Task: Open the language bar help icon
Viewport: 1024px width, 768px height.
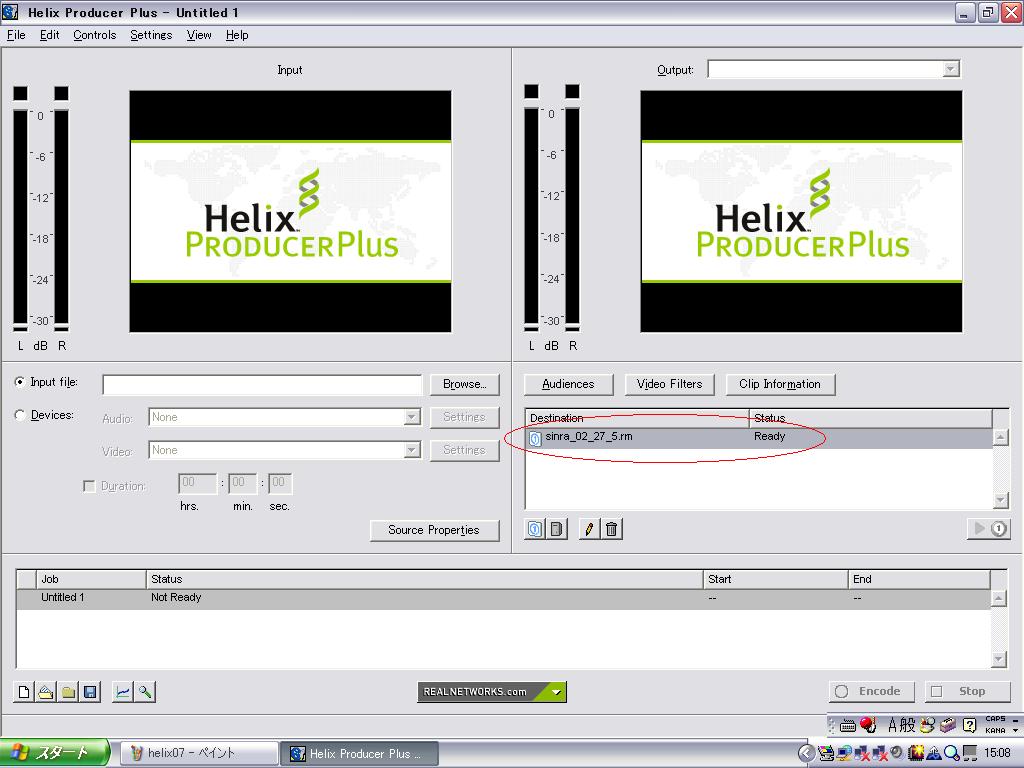Action: [x=970, y=725]
